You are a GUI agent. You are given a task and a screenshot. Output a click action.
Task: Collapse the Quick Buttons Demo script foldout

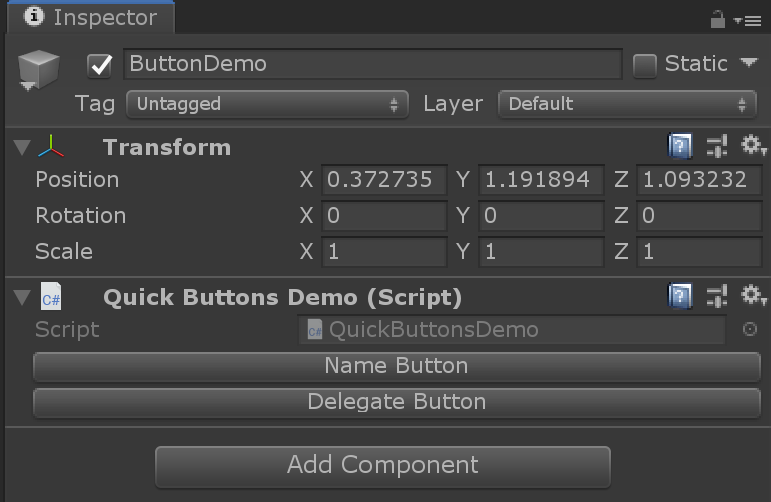(x=22, y=297)
